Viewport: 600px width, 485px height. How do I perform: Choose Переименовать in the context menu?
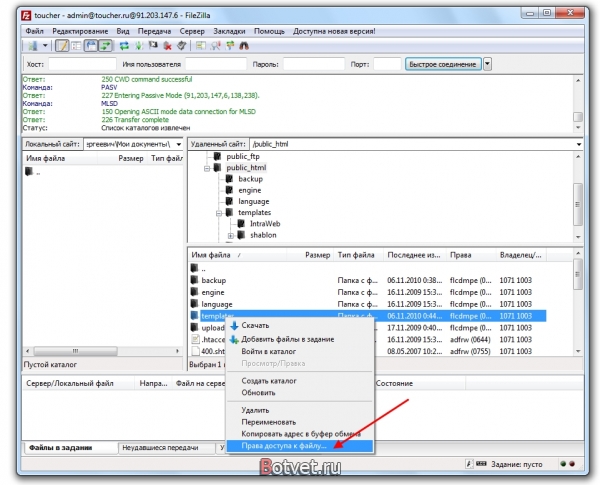300,422
